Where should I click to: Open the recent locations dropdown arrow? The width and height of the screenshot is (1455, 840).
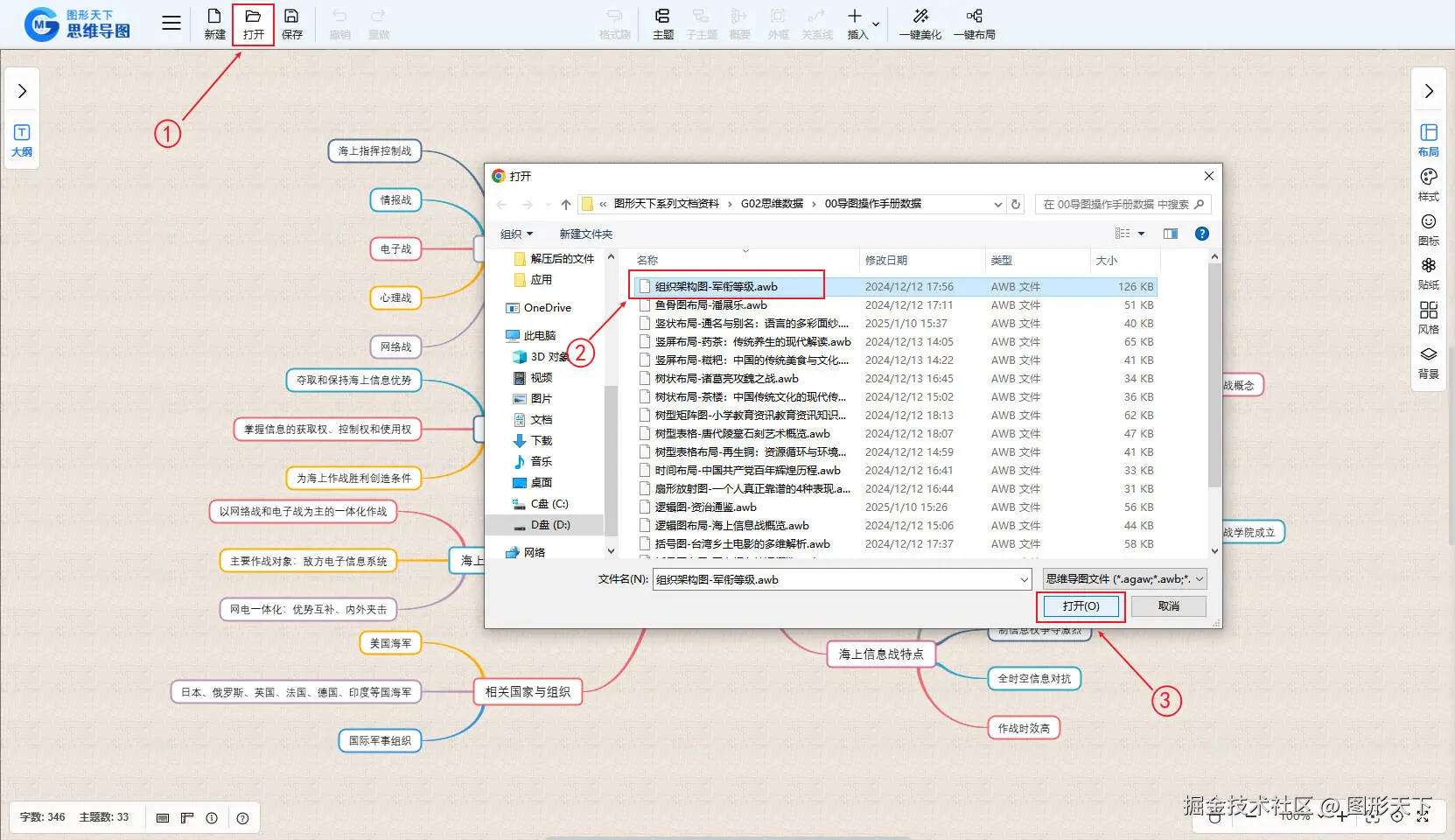pos(548,205)
